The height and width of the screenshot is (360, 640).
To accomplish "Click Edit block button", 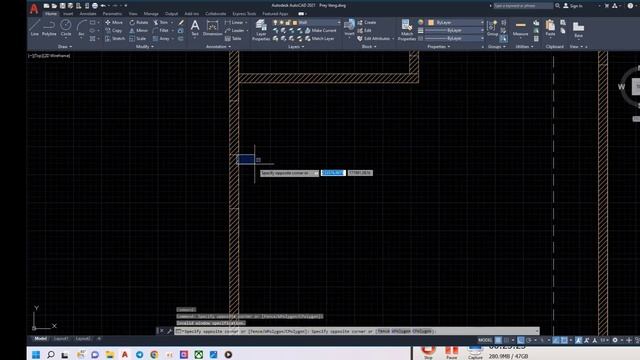I will 364,31.
